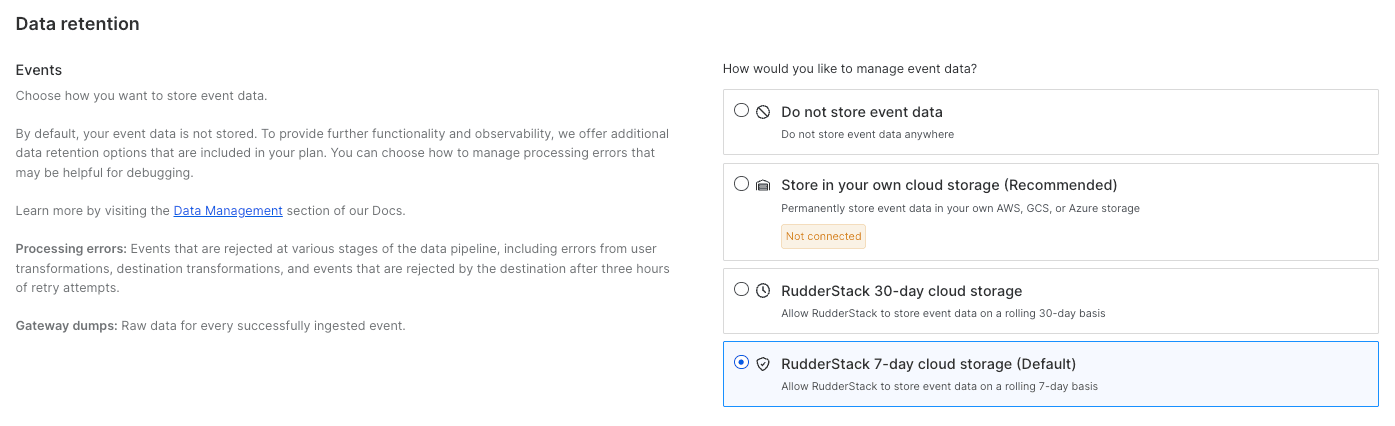Screen dimensions: 1395x426
Task: Click the 'Do not store event data' title
Action: pyautogui.click(x=861, y=112)
